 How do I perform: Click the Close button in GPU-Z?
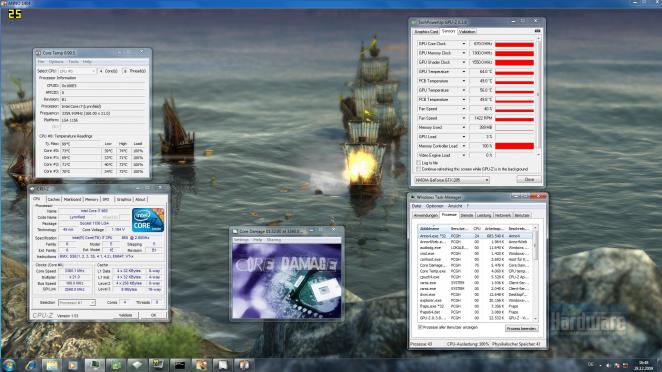coord(529,179)
